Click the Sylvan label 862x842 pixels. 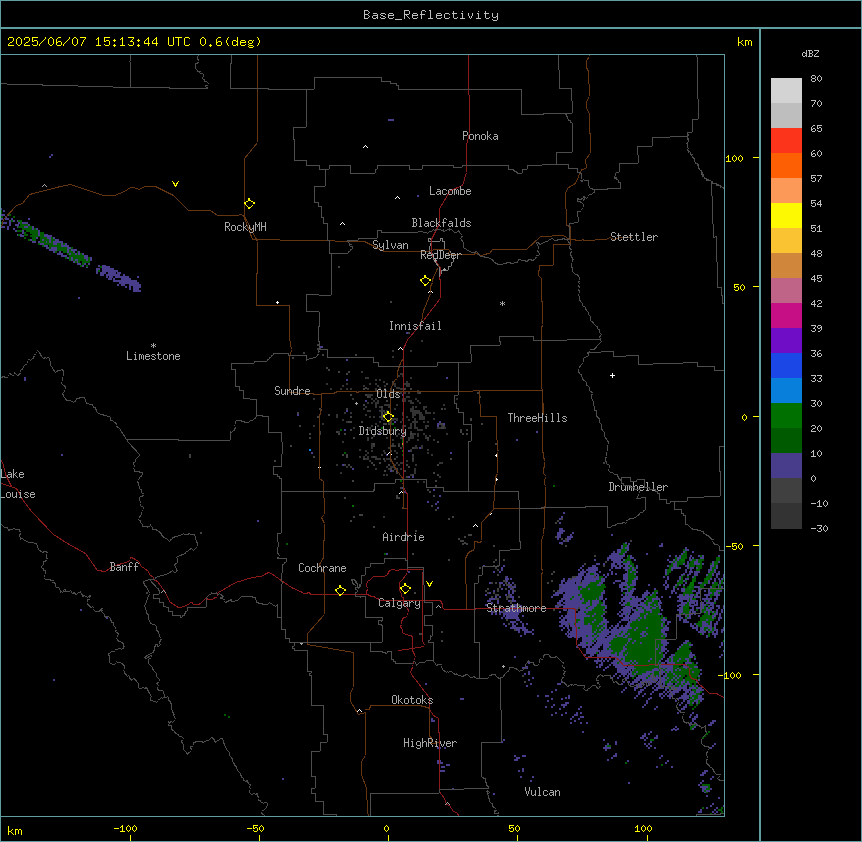[x=390, y=245]
